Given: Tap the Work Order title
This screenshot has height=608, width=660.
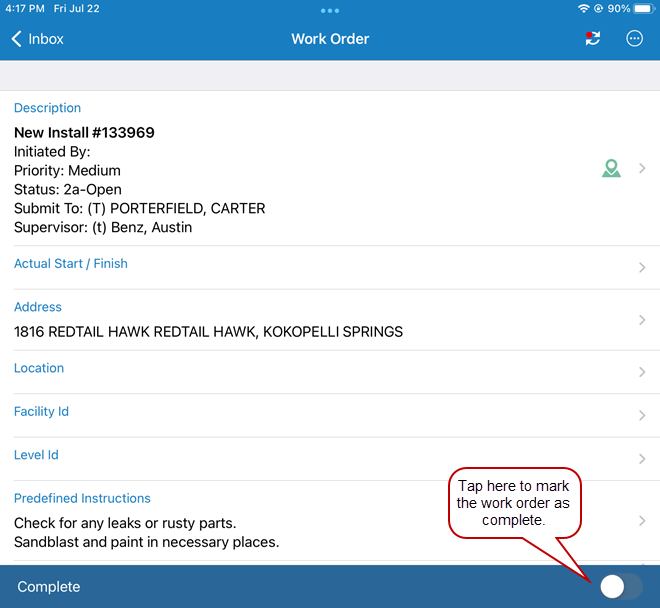Looking at the screenshot, I should 330,39.
